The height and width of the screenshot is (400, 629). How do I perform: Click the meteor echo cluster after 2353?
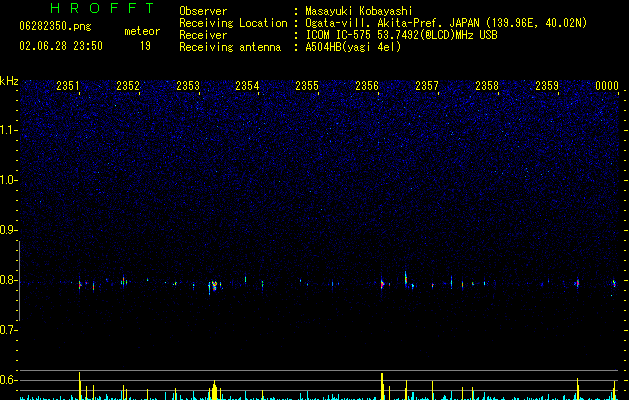click(x=215, y=286)
